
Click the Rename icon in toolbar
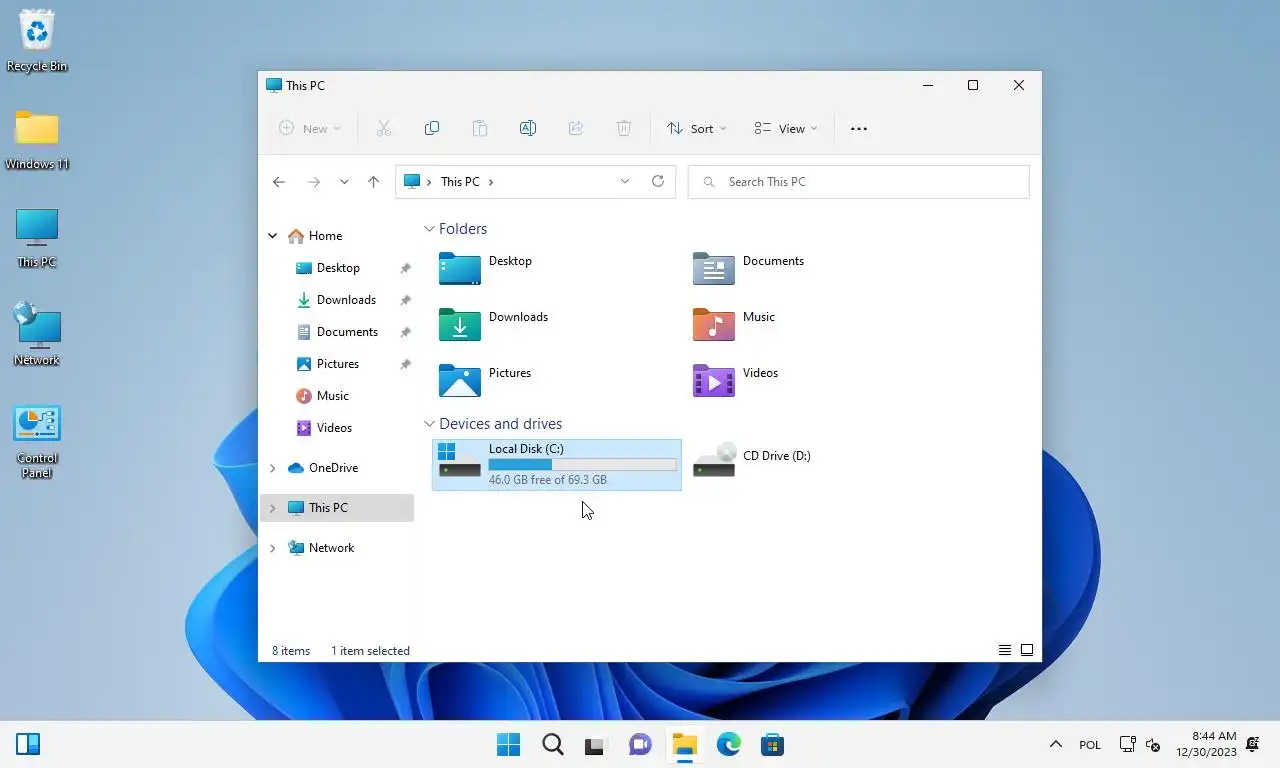click(528, 128)
